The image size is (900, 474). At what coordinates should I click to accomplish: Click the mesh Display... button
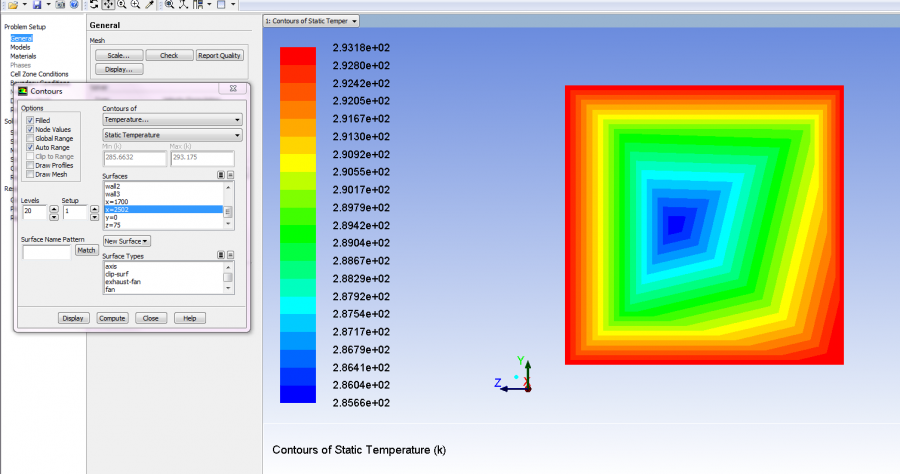pyautogui.click(x=119, y=69)
